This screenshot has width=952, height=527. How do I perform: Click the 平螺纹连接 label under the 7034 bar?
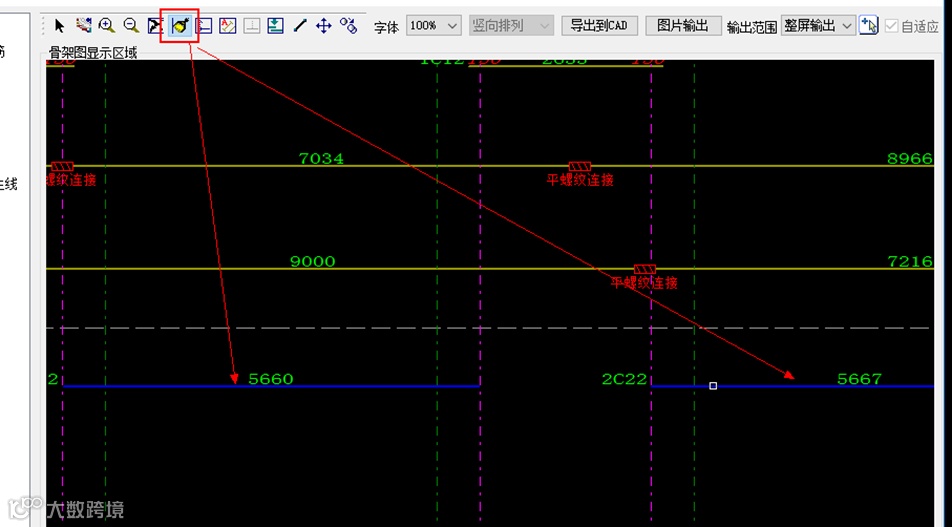click(580, 180)
